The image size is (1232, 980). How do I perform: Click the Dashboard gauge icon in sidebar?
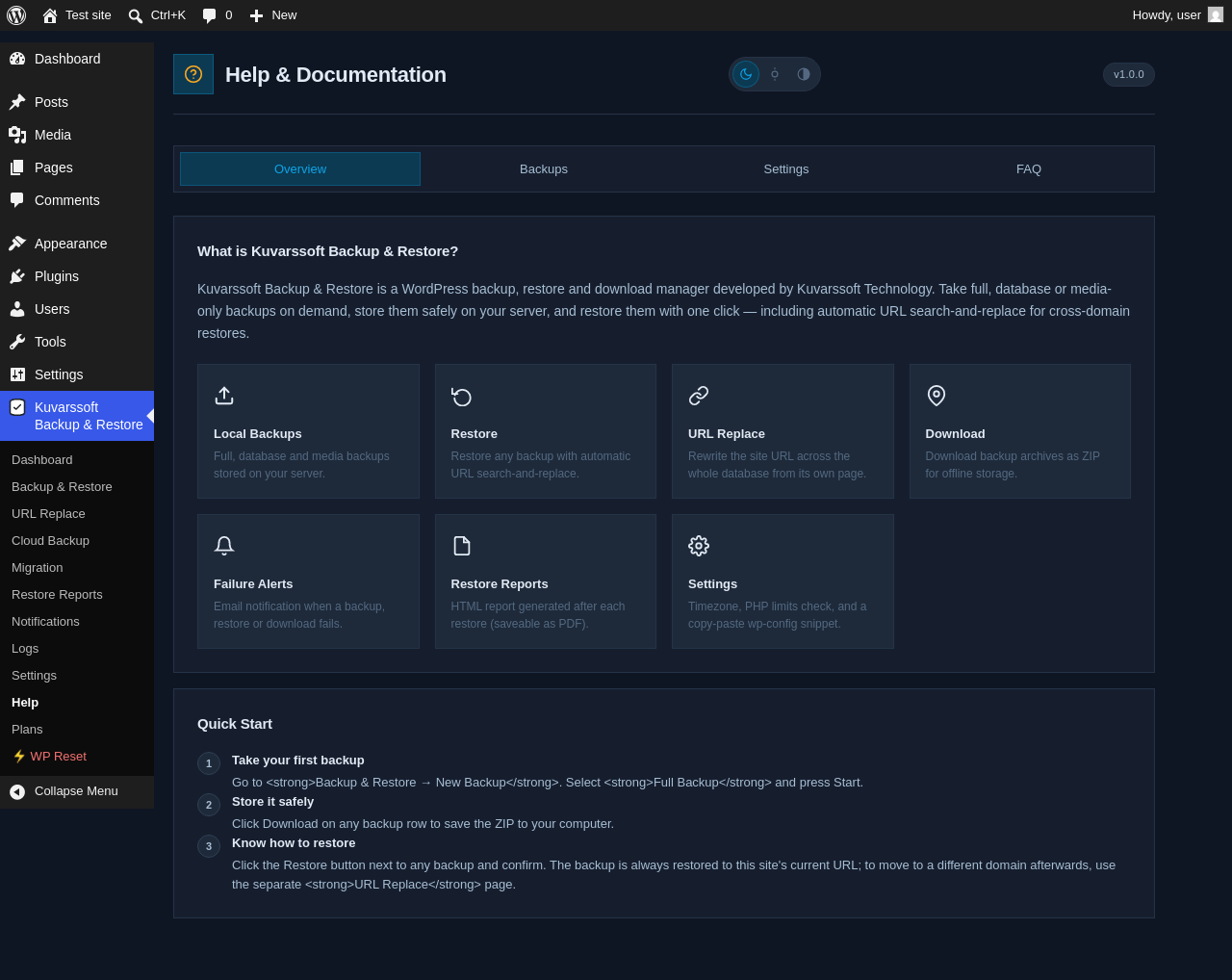[x=17, y=59]
